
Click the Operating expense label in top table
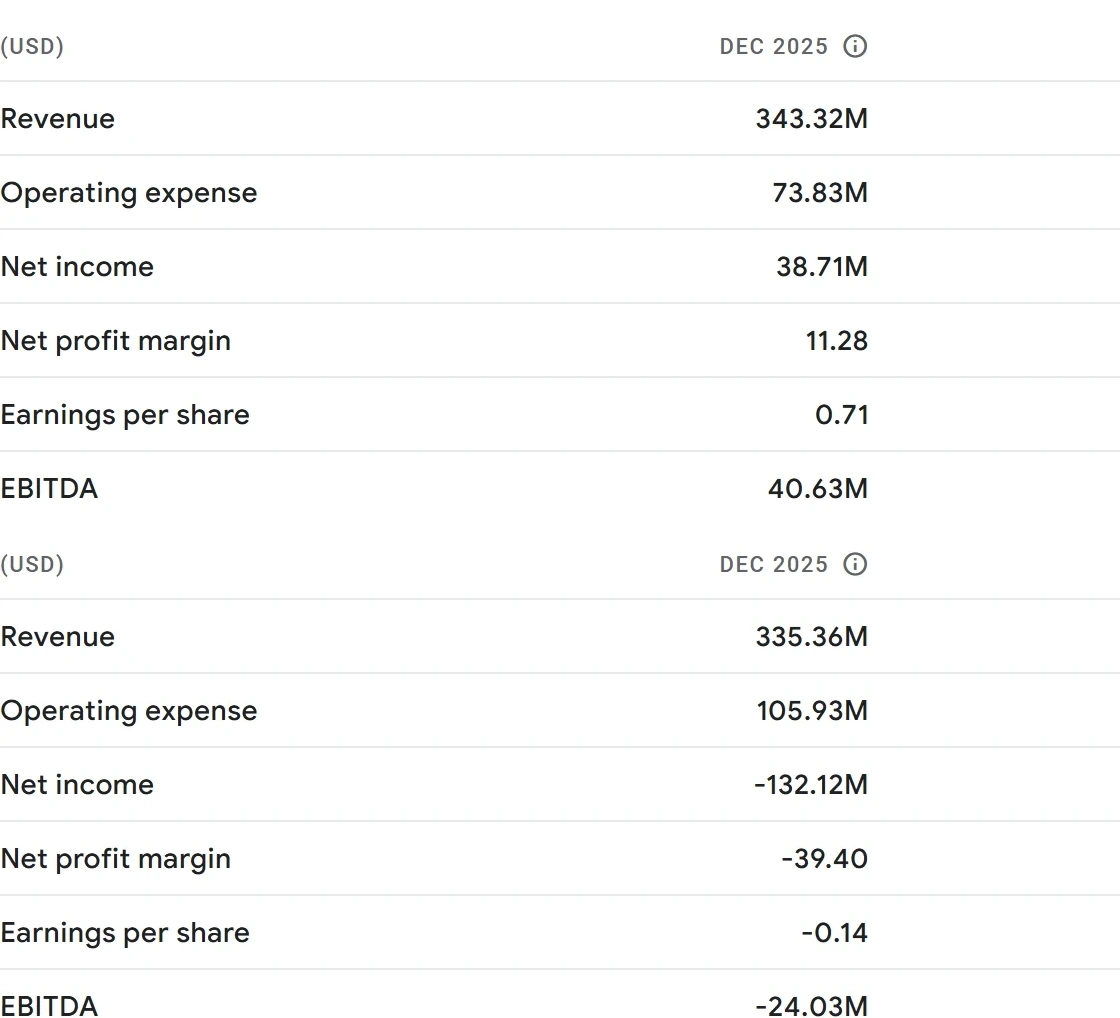(x=130, y=193)
